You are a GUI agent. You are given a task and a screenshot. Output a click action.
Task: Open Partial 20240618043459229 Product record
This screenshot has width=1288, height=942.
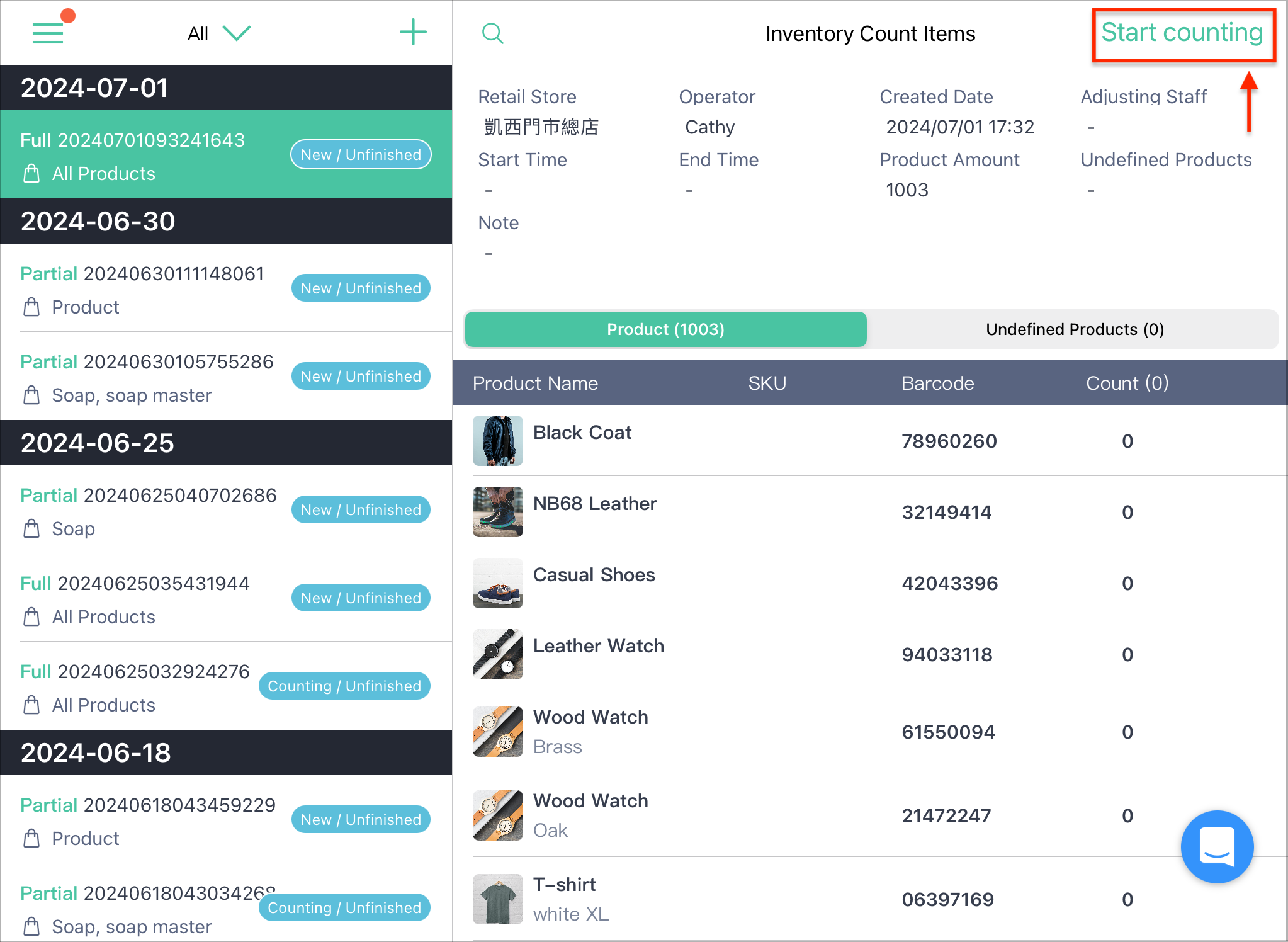(226, 819)
